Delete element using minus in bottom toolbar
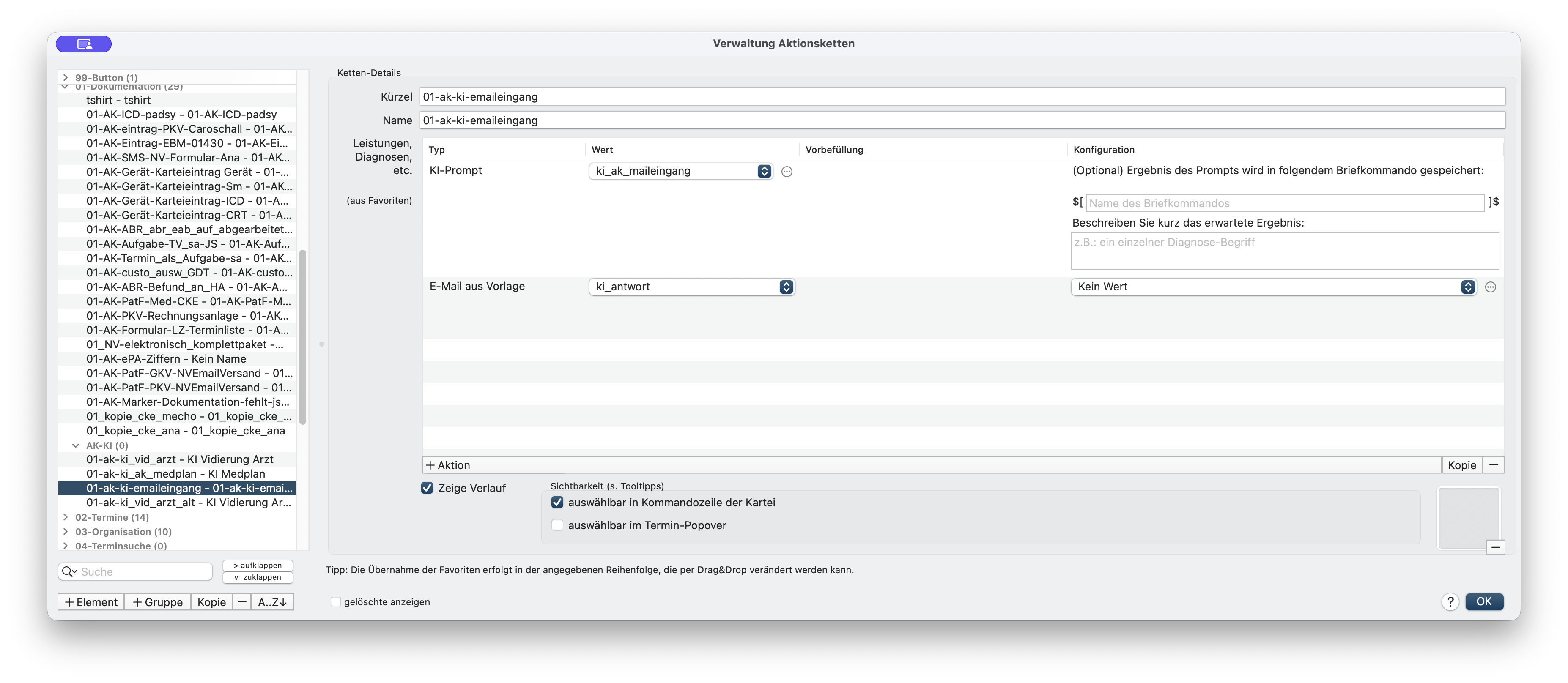 tap(241, 601)
